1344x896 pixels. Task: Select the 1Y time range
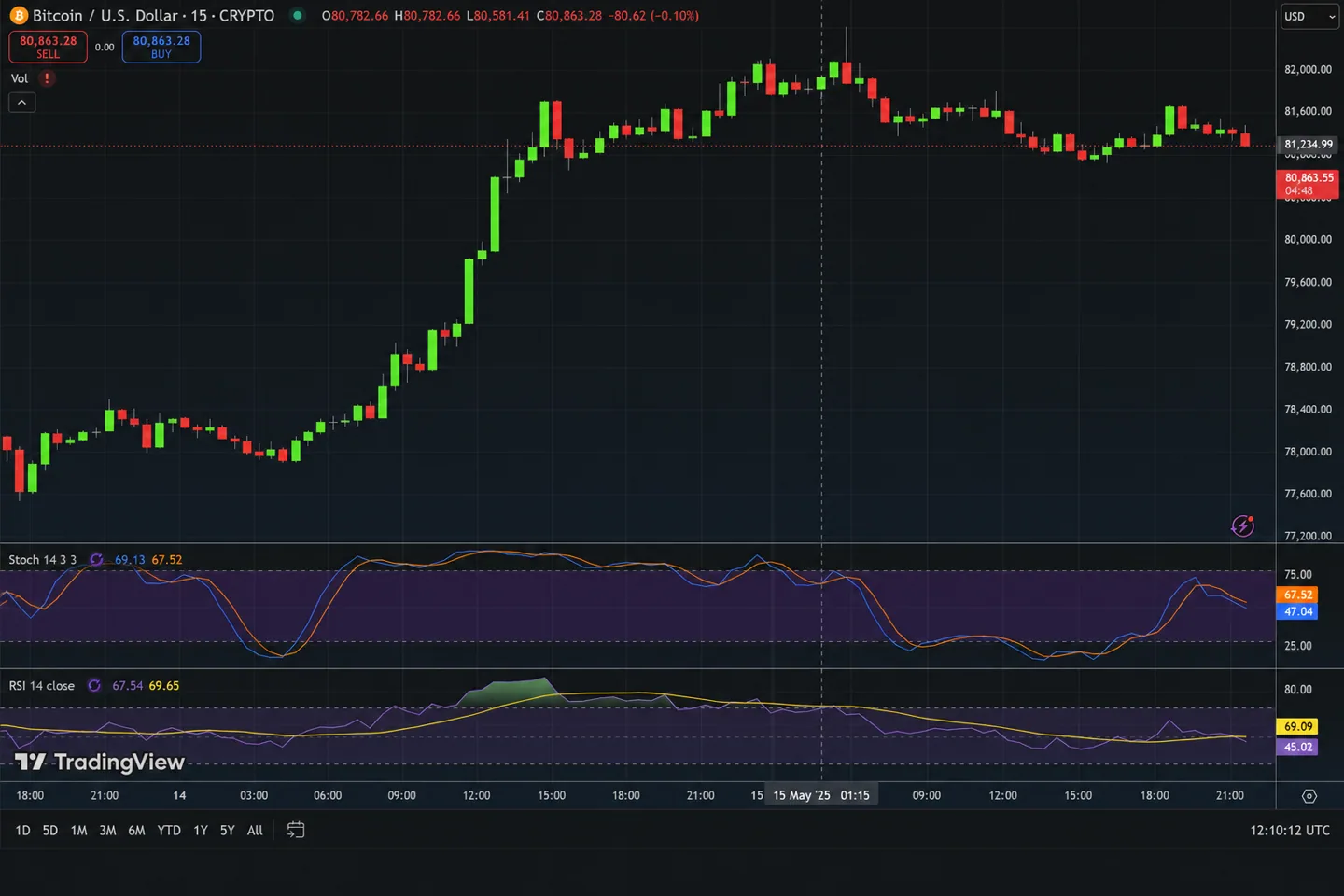click(201, 831)
